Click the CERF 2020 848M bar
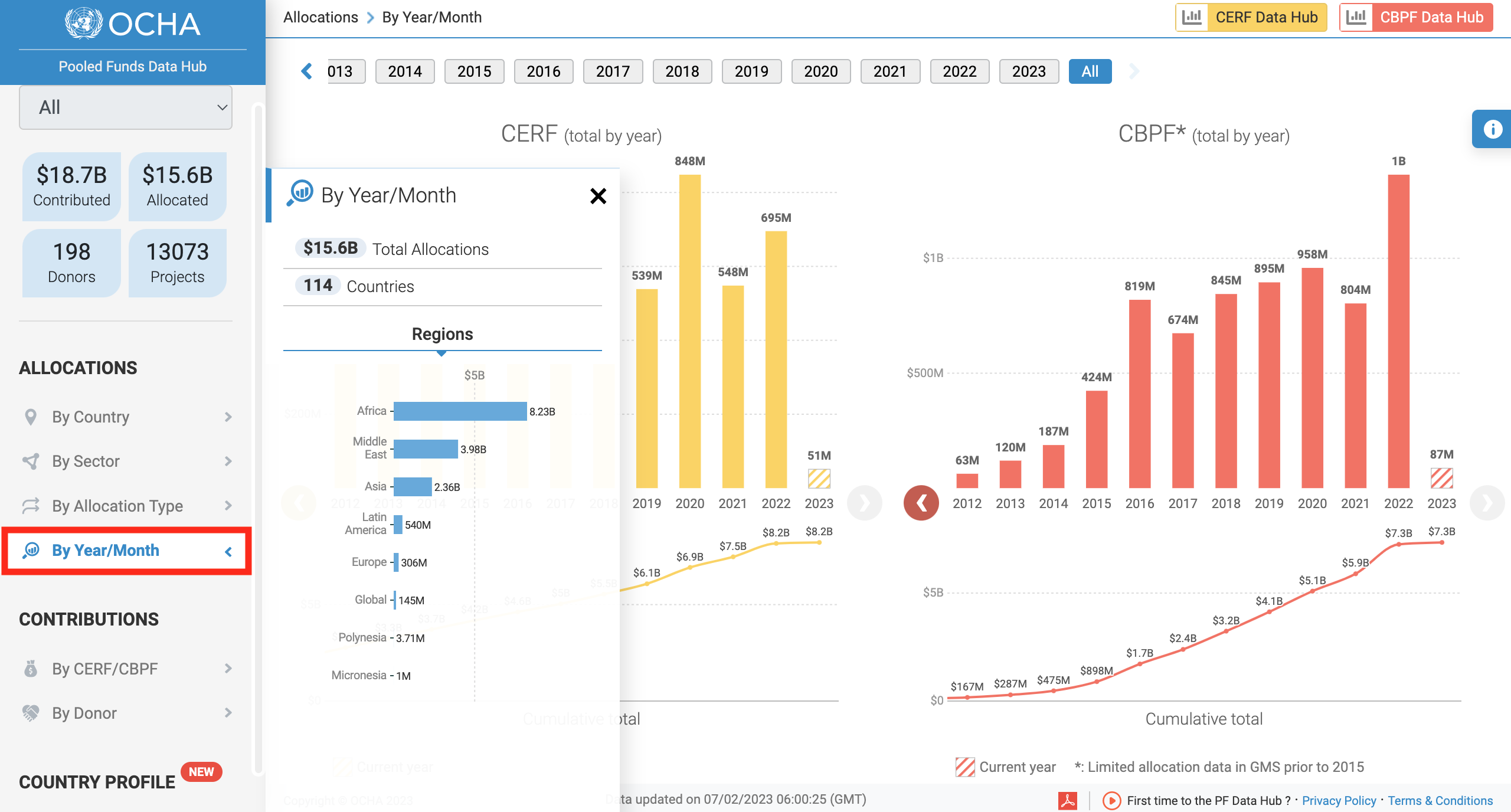Image resolution: width=1511 pixels, height=812 pixels. click(690, 331)
